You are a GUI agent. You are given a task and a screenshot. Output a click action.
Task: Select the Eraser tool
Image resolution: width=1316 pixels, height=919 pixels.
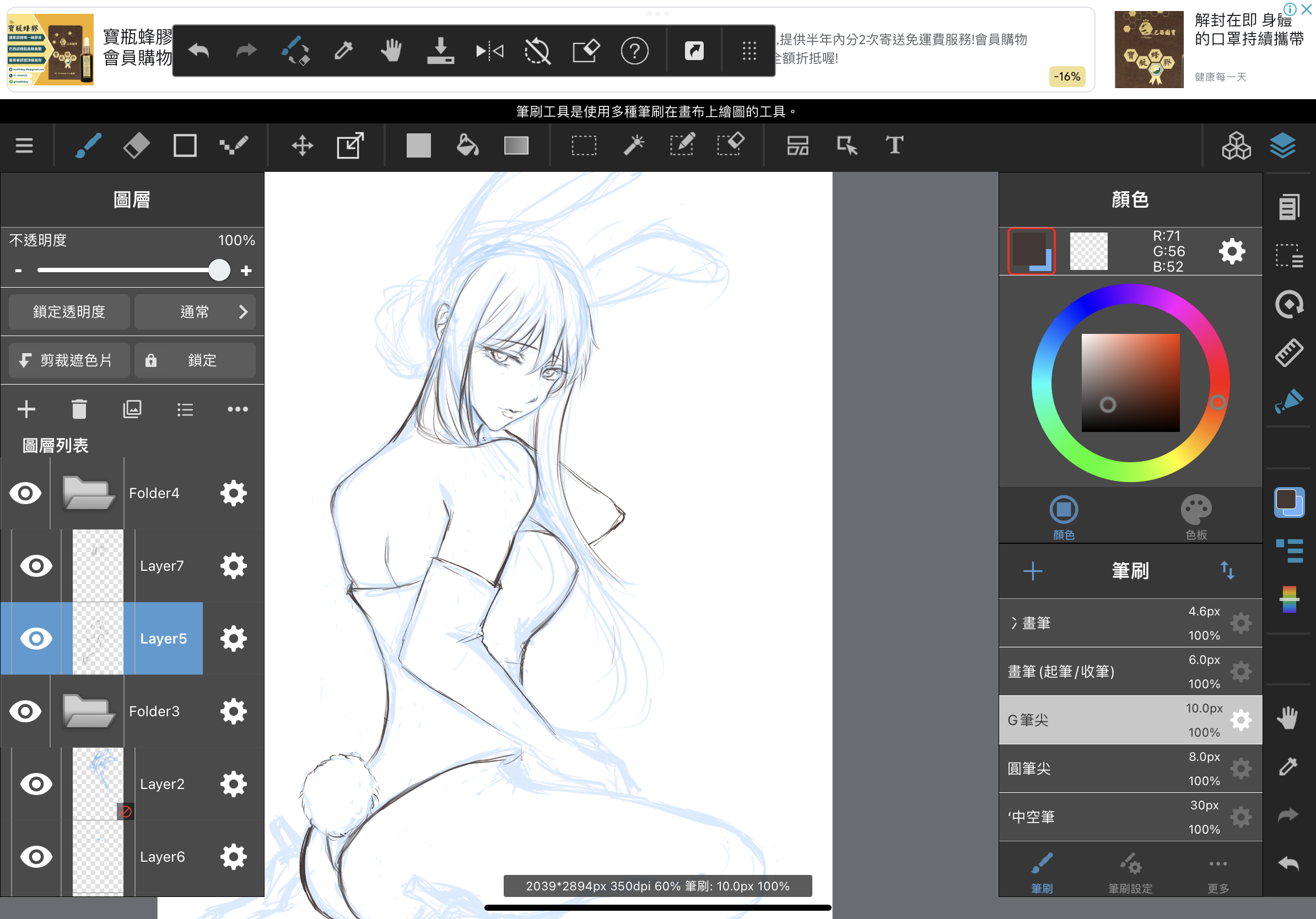click(x=137, y=145)
